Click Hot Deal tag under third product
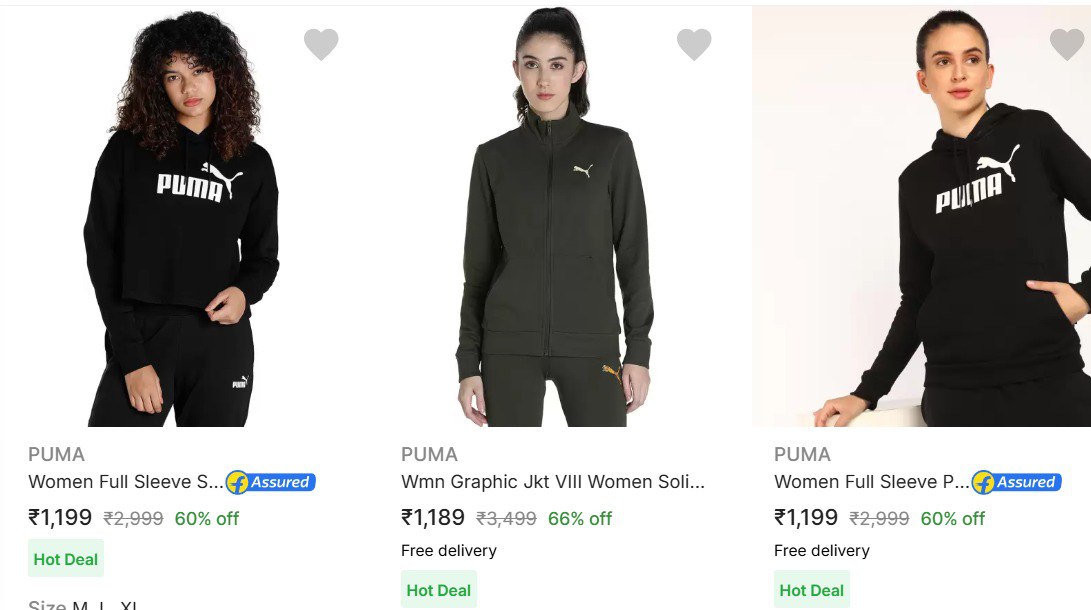 812,590
